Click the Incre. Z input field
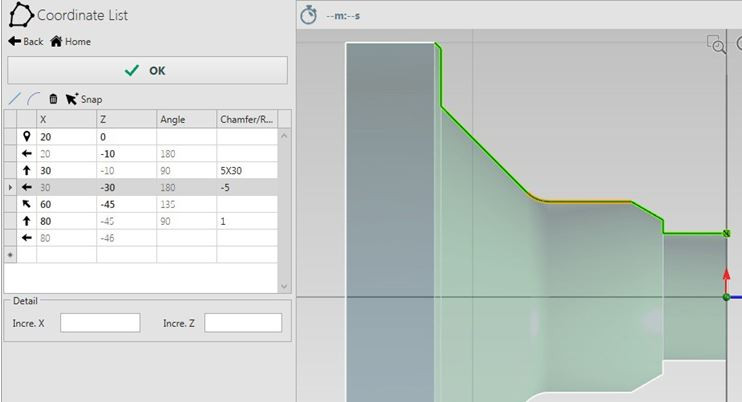742x402 pixels. [243, 323]
